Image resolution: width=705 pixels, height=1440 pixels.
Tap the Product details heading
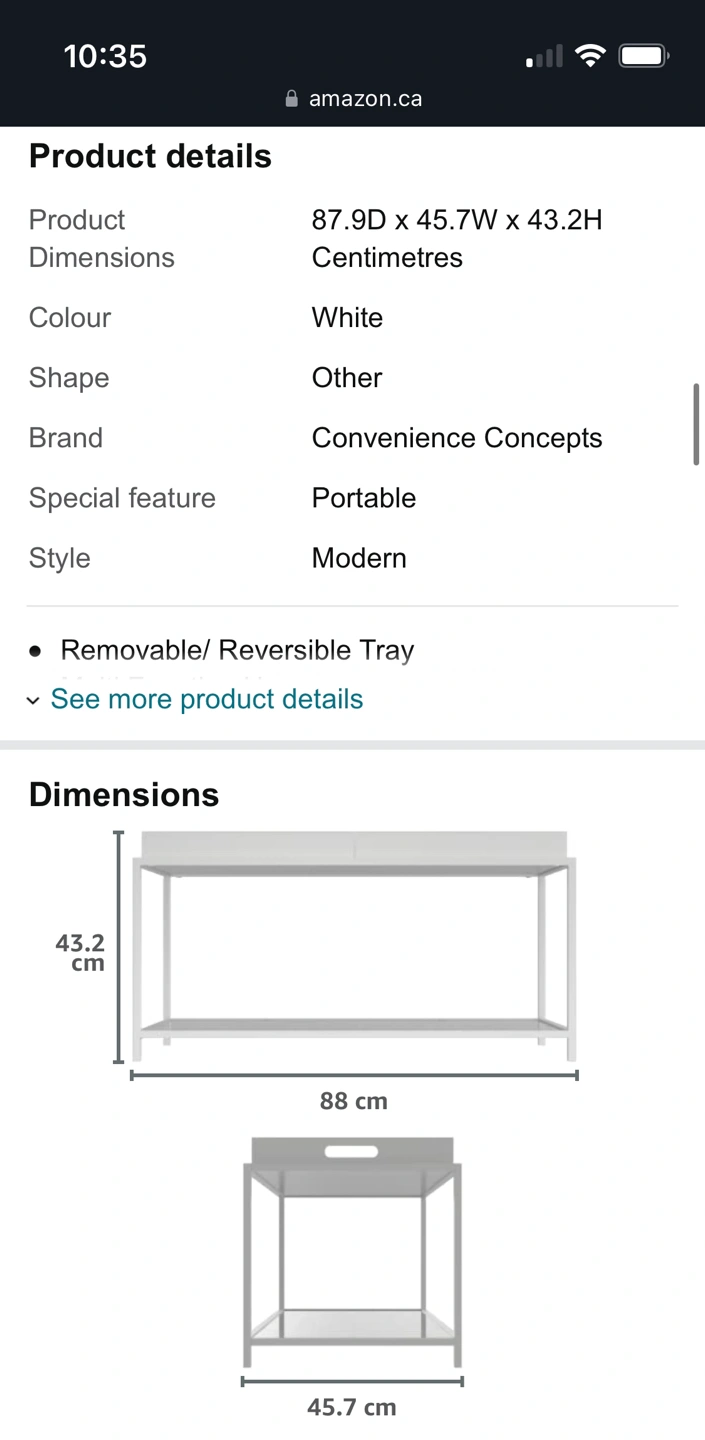coord(150,156)
